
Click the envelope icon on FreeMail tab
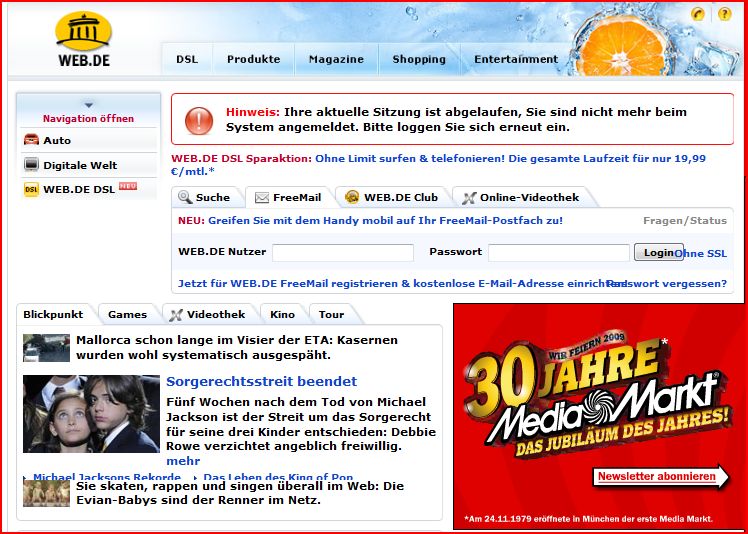pyautogui.click(x=262, y=198)
